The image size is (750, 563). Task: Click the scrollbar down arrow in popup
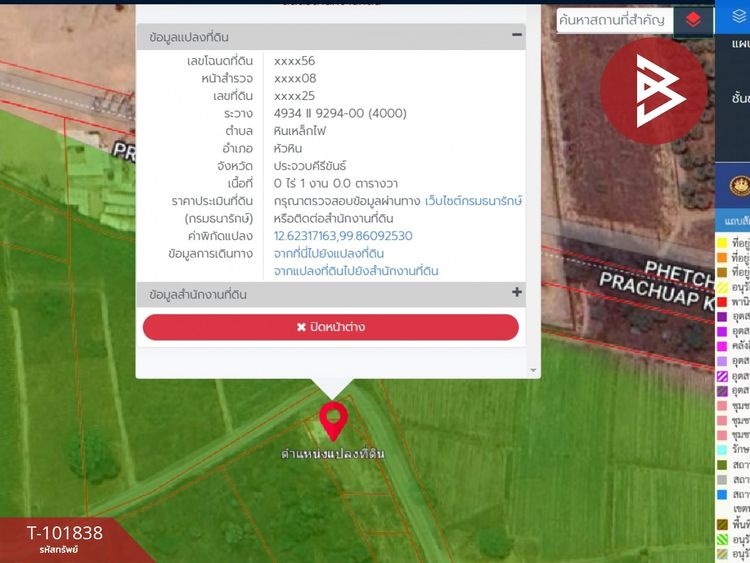(533, 370)
